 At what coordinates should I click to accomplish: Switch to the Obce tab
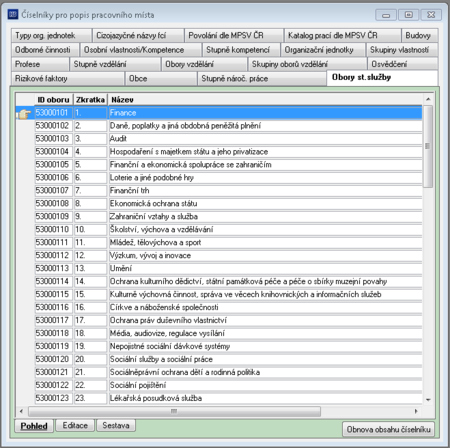click(161, 78)
